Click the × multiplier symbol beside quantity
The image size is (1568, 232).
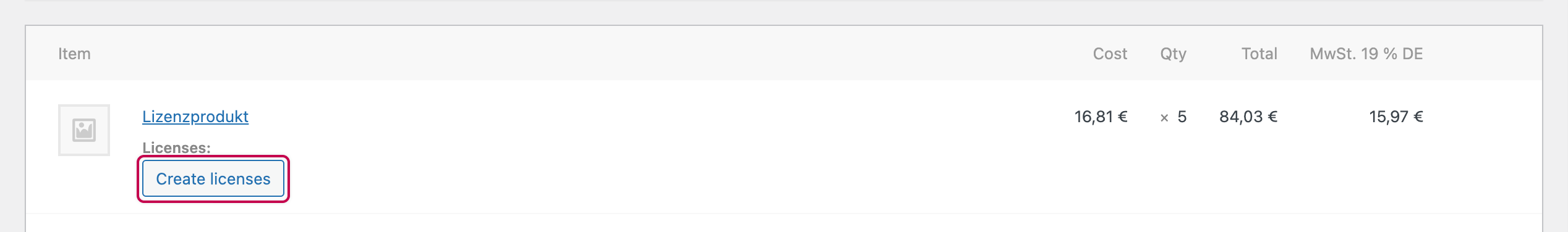[x=1164, y=118]
